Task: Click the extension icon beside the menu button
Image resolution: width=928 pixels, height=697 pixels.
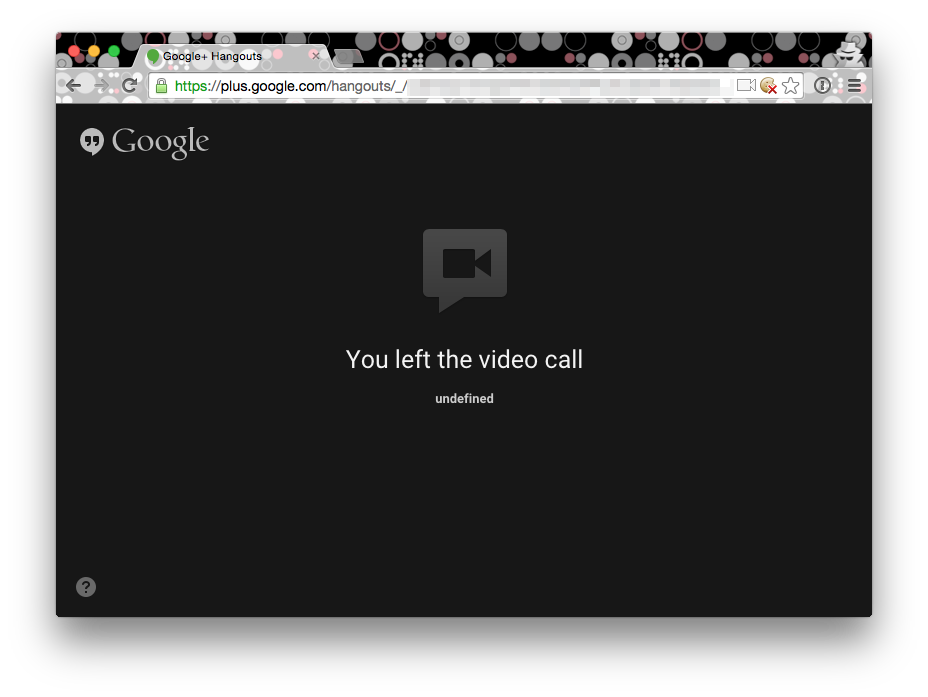Action: click(x=823, y=86)
